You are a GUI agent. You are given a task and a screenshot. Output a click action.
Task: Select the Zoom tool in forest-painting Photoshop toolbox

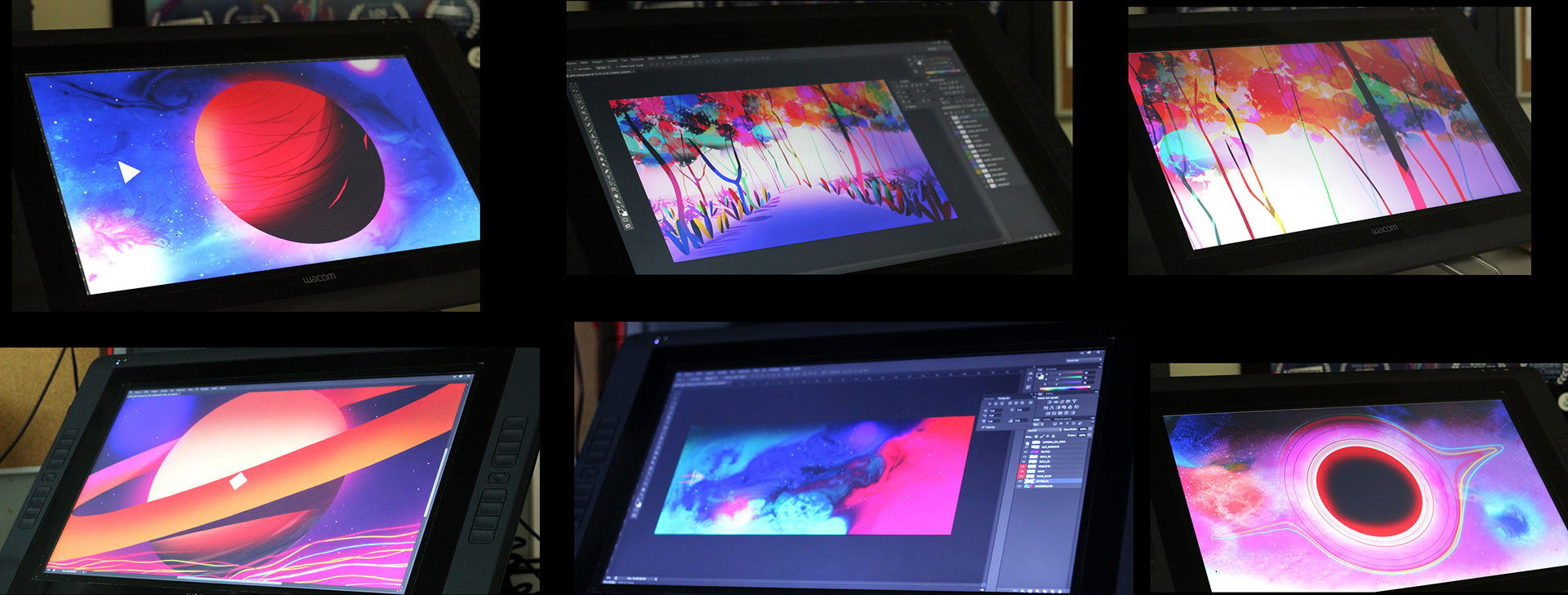[x=618, y=202]
